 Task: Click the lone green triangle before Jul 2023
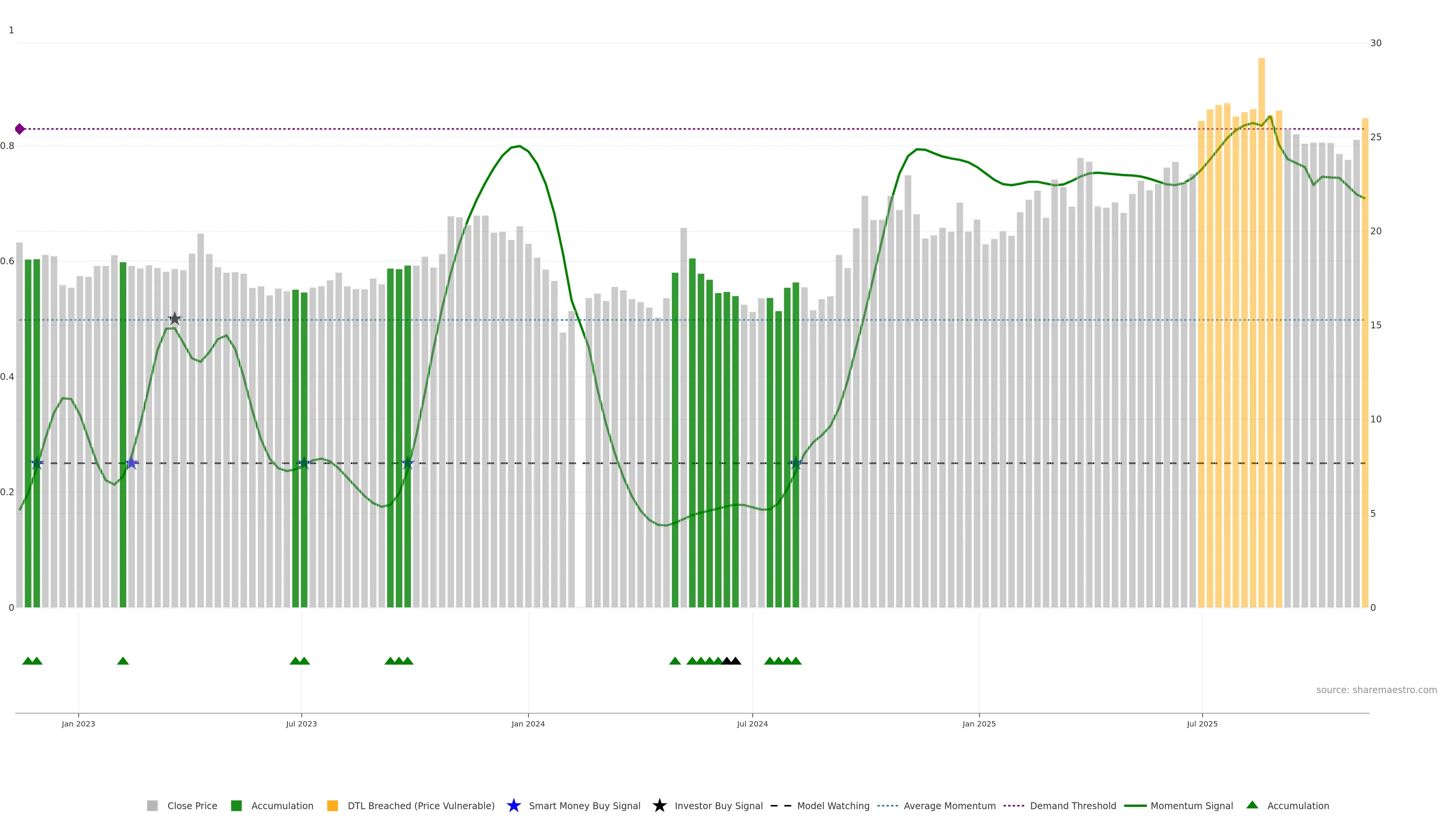tap(122, 661)
